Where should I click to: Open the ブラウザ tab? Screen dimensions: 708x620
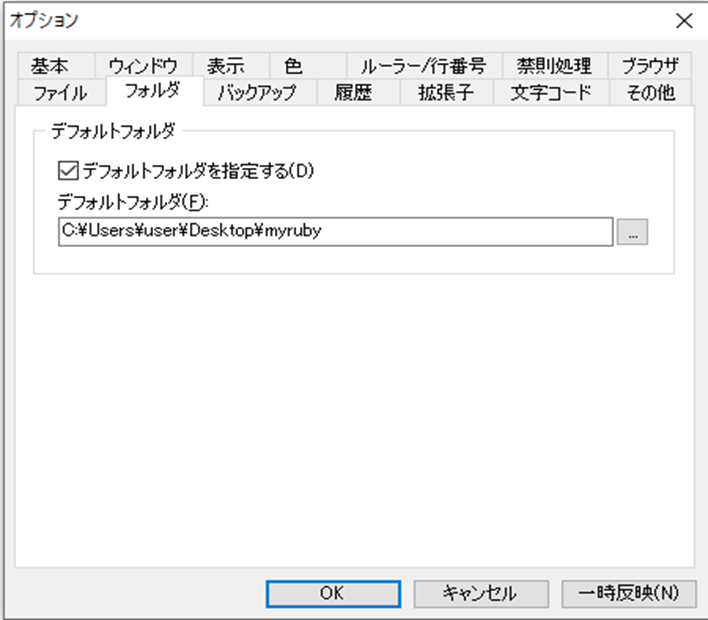[x=649, y=67]
